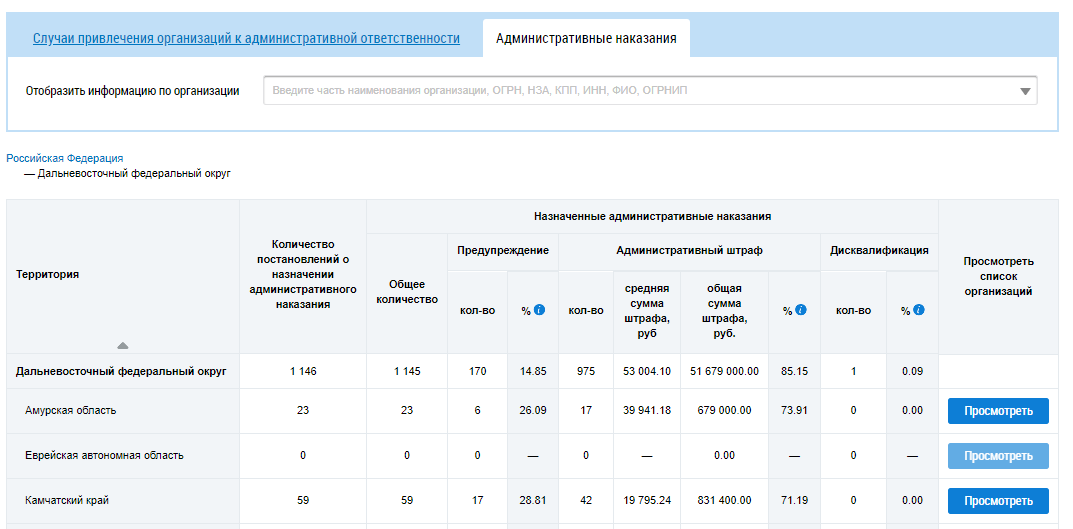This screenshot has width=1073, height=529.
Task: Click bold Дальневосточный федеральный округ table row
Action: (121, 371)
